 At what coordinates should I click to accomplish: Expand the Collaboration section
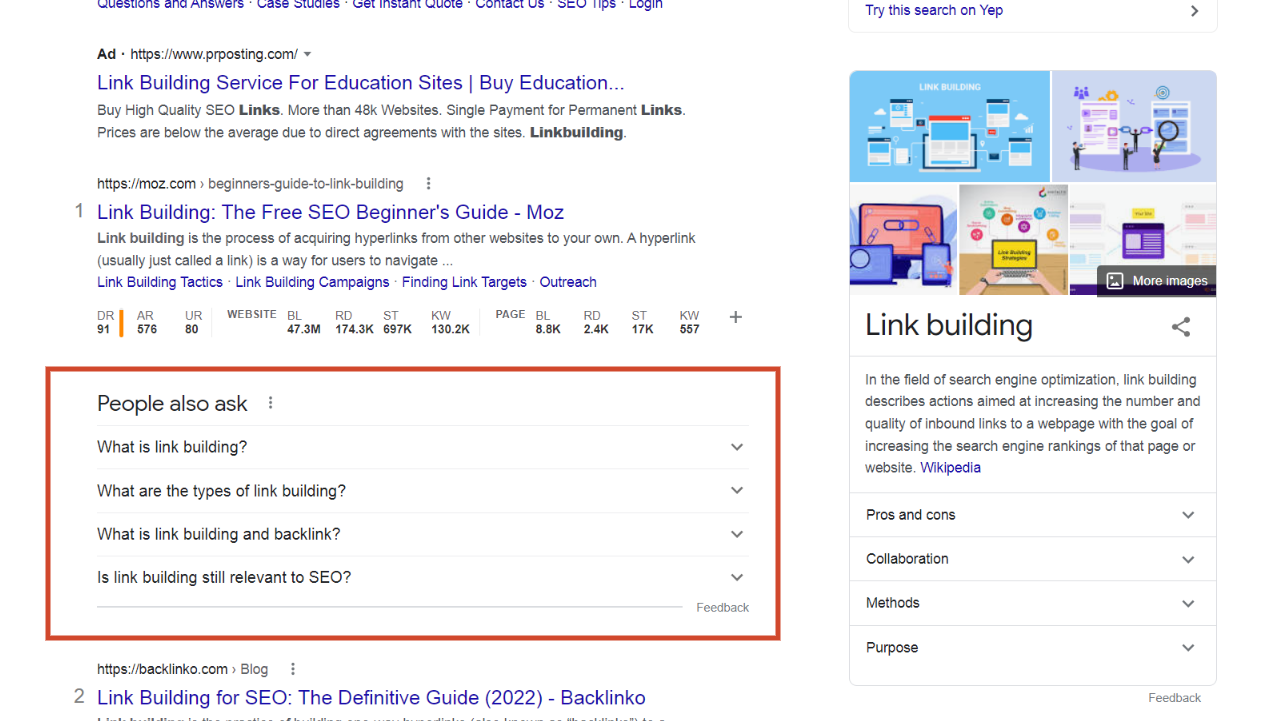1188,558
